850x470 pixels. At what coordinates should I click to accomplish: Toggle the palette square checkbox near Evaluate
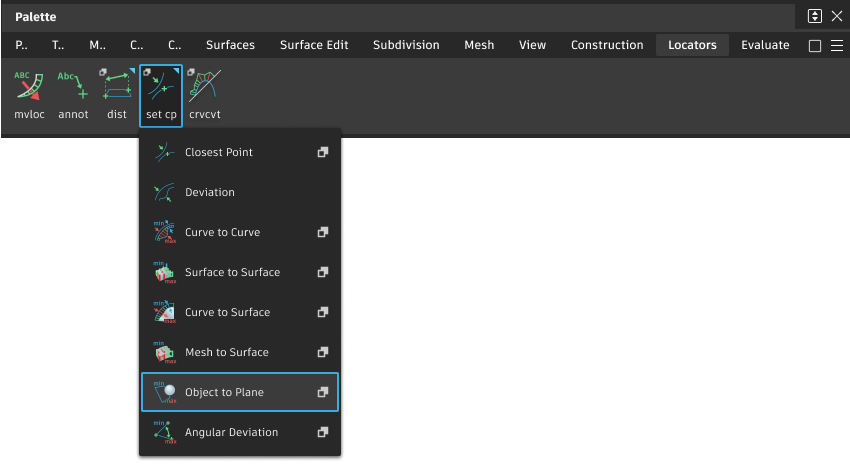click(815, 46)
